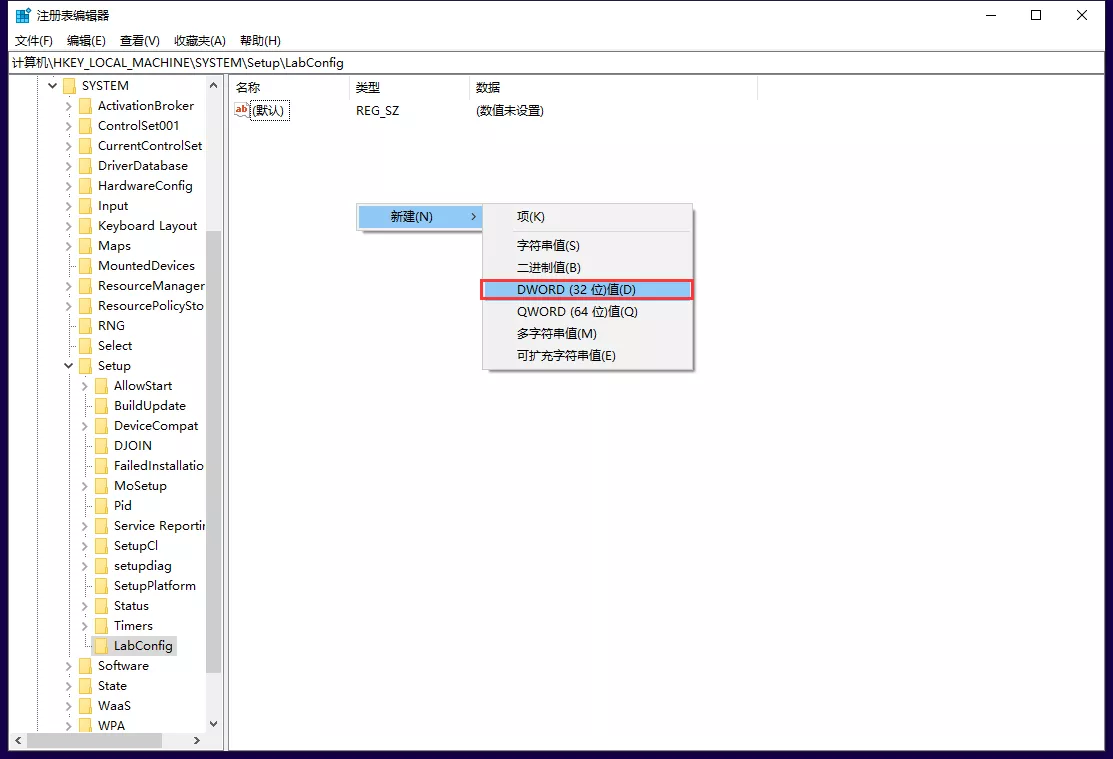Image resolution: width=1113 pixels, height=759 pixels.
Task: Select the ab string icon of default value
Action: (241, 110)
